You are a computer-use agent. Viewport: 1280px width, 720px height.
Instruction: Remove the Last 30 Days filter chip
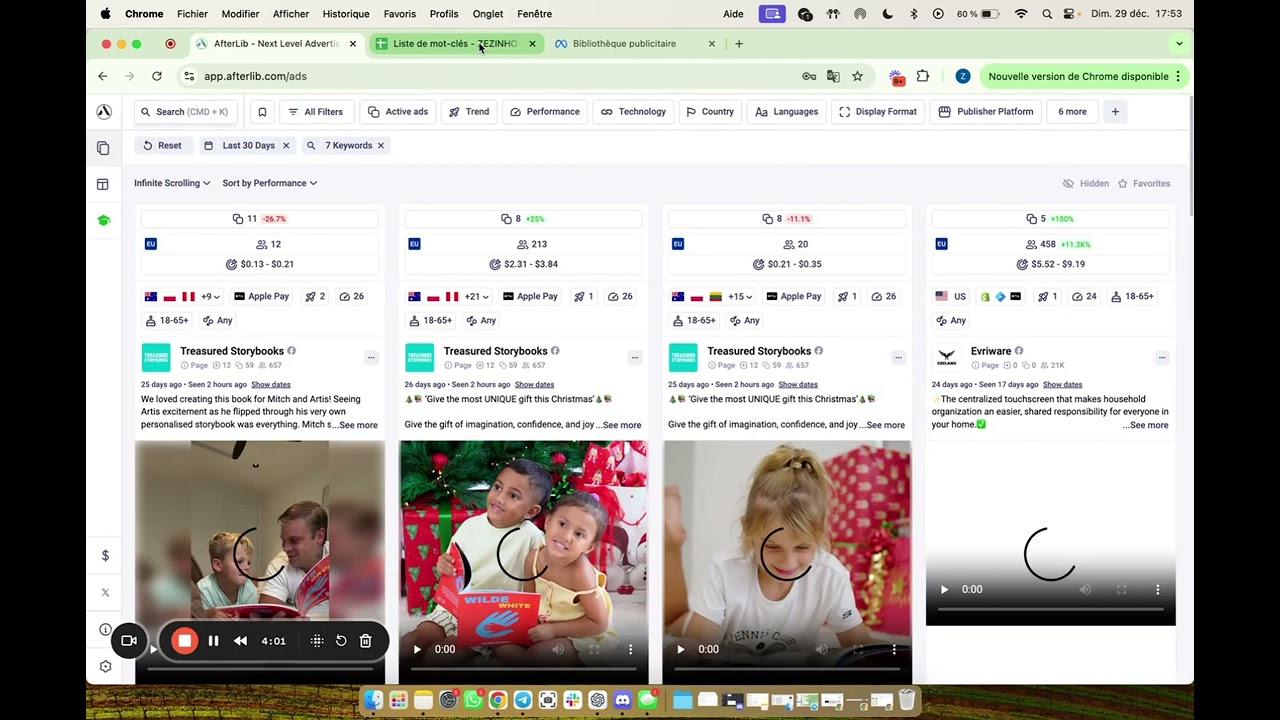coord(286,146)
